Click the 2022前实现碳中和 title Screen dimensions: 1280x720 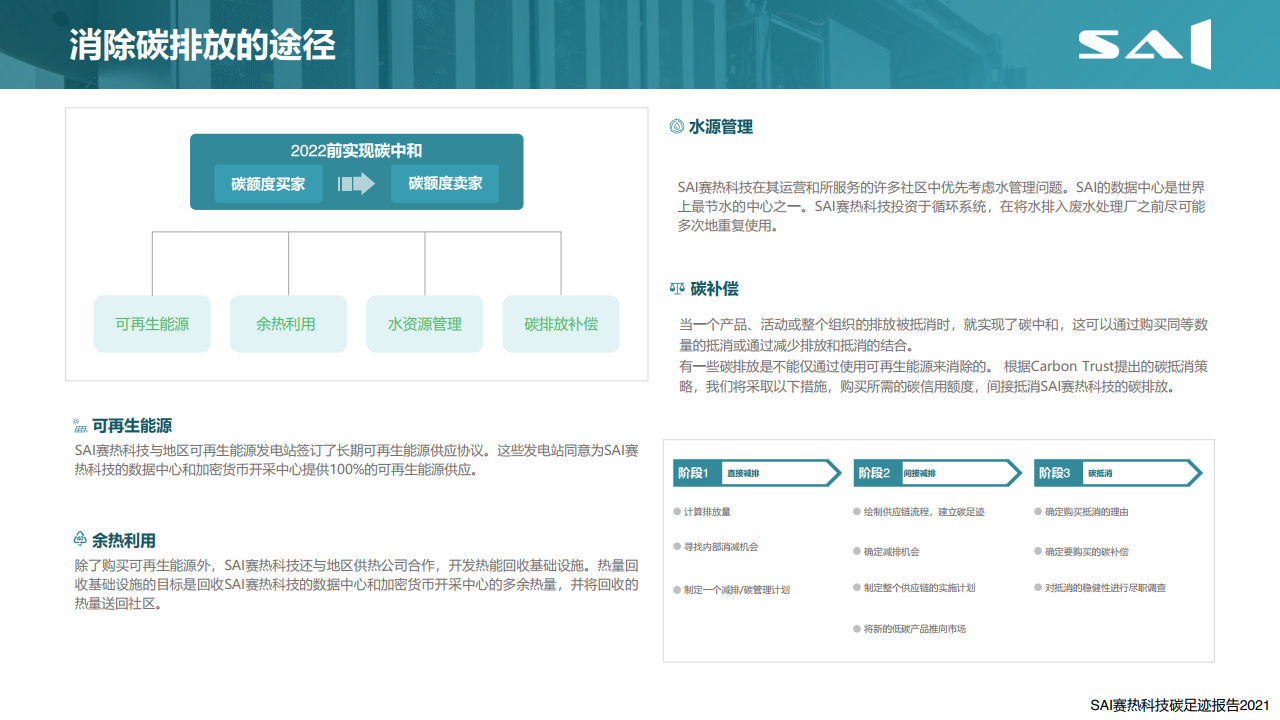tap(356, 151)
